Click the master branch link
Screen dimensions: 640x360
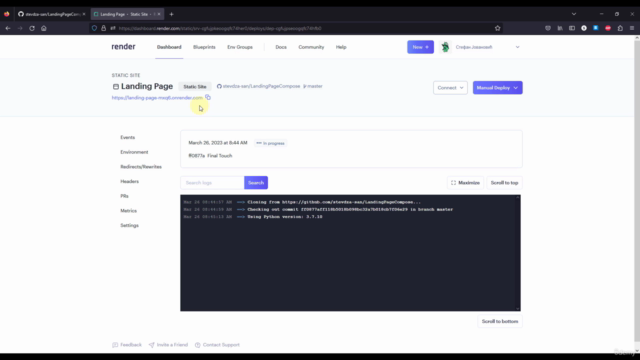313,86
